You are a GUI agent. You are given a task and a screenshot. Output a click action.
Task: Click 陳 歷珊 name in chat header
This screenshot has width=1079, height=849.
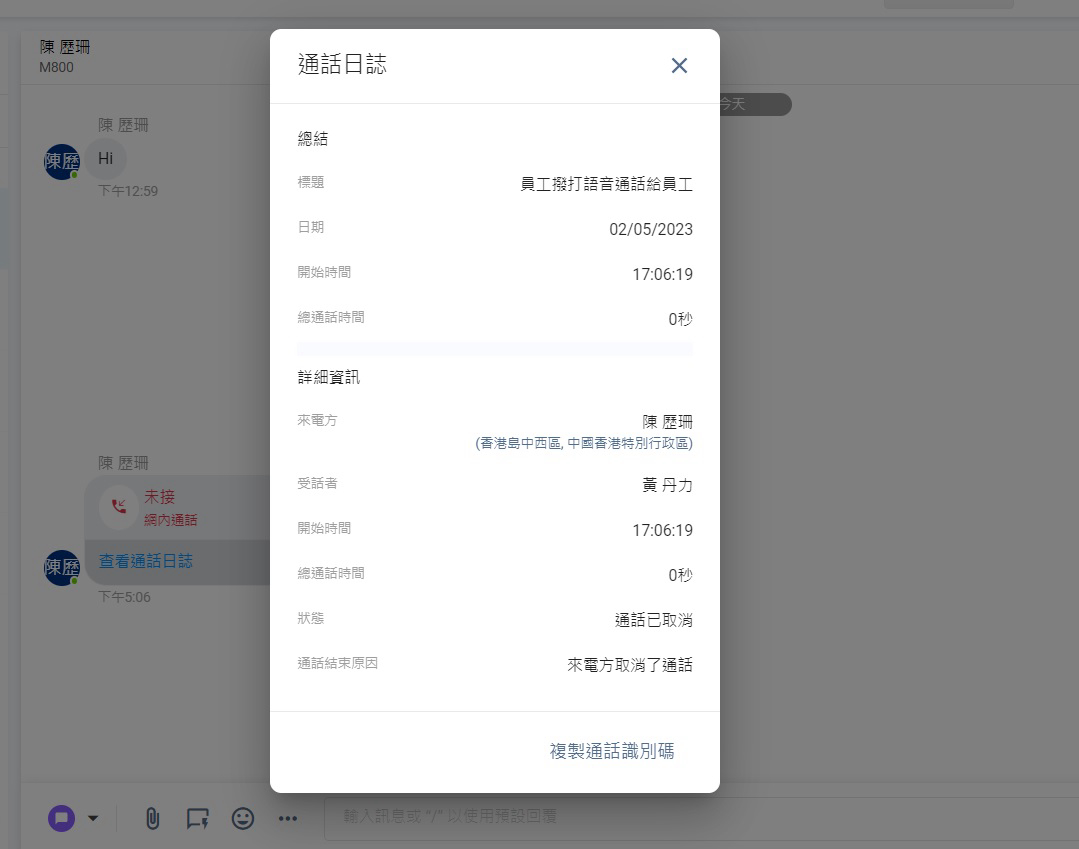pyautogui.click(x=65, y=47)
